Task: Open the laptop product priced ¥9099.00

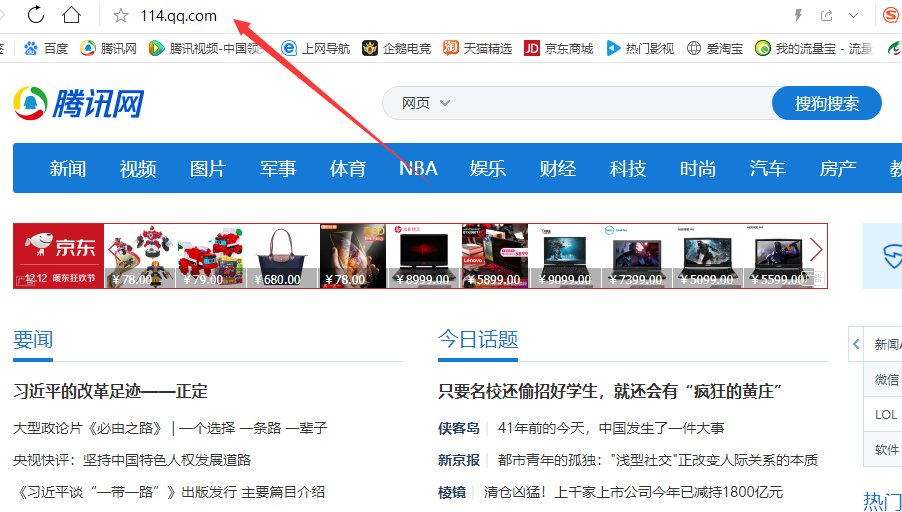Action: [x=565, y=256]
